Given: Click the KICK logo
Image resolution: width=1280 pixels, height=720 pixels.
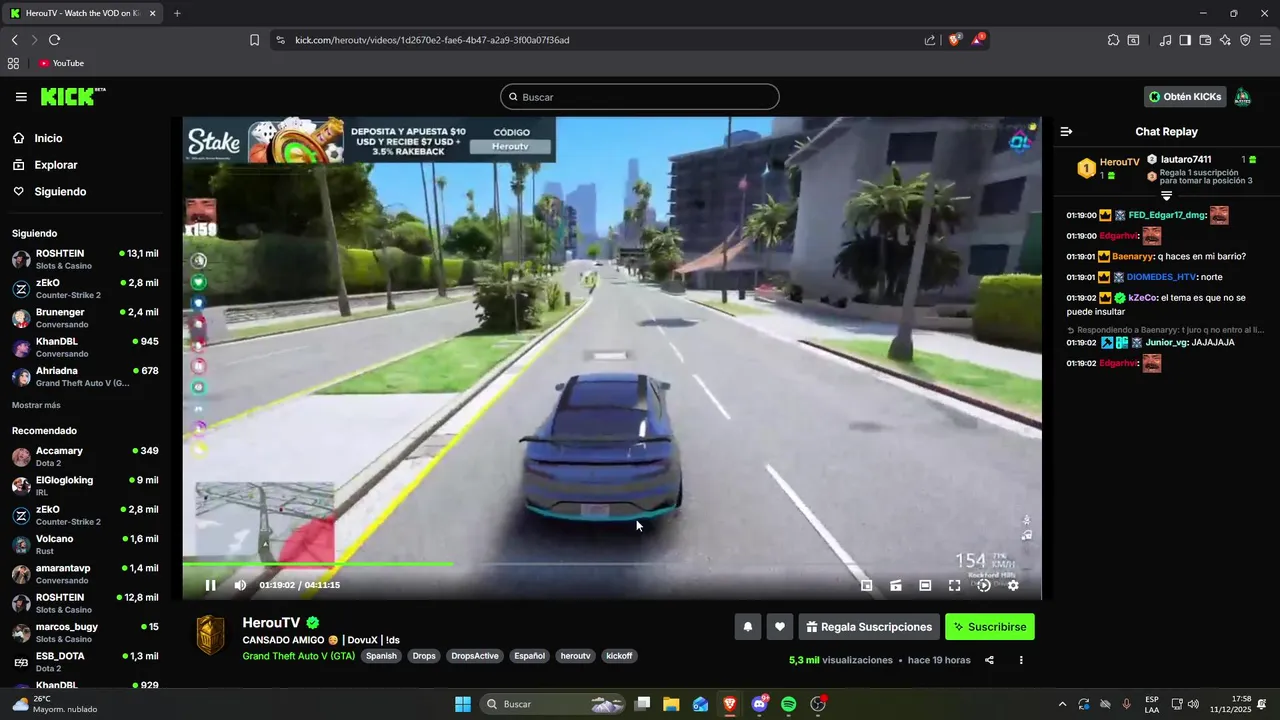Looking at the screenshot, I should 72,96.
